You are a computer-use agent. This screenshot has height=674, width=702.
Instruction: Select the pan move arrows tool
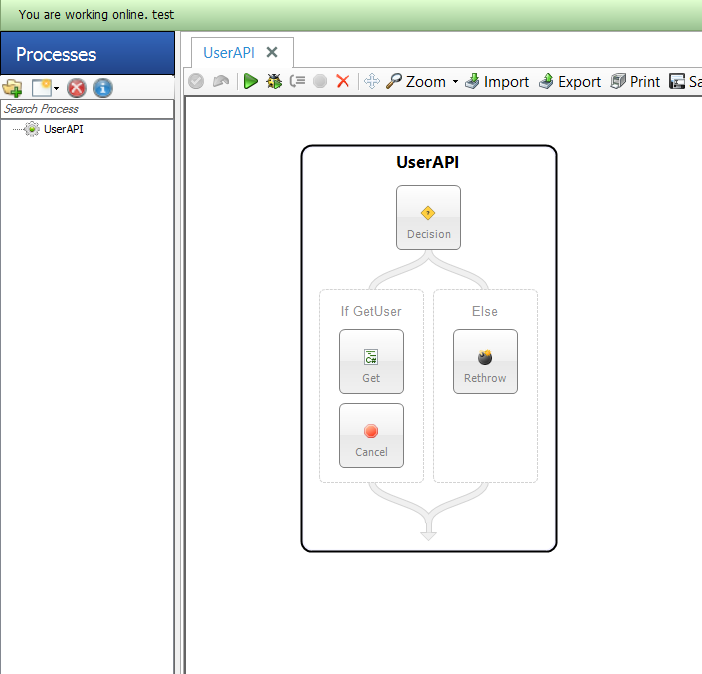[372, 82]
